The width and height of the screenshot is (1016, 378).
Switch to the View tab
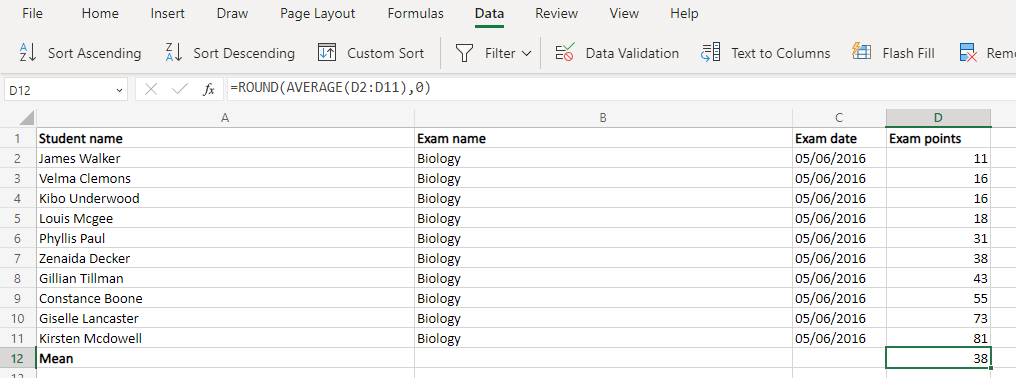tap(624, 14)
